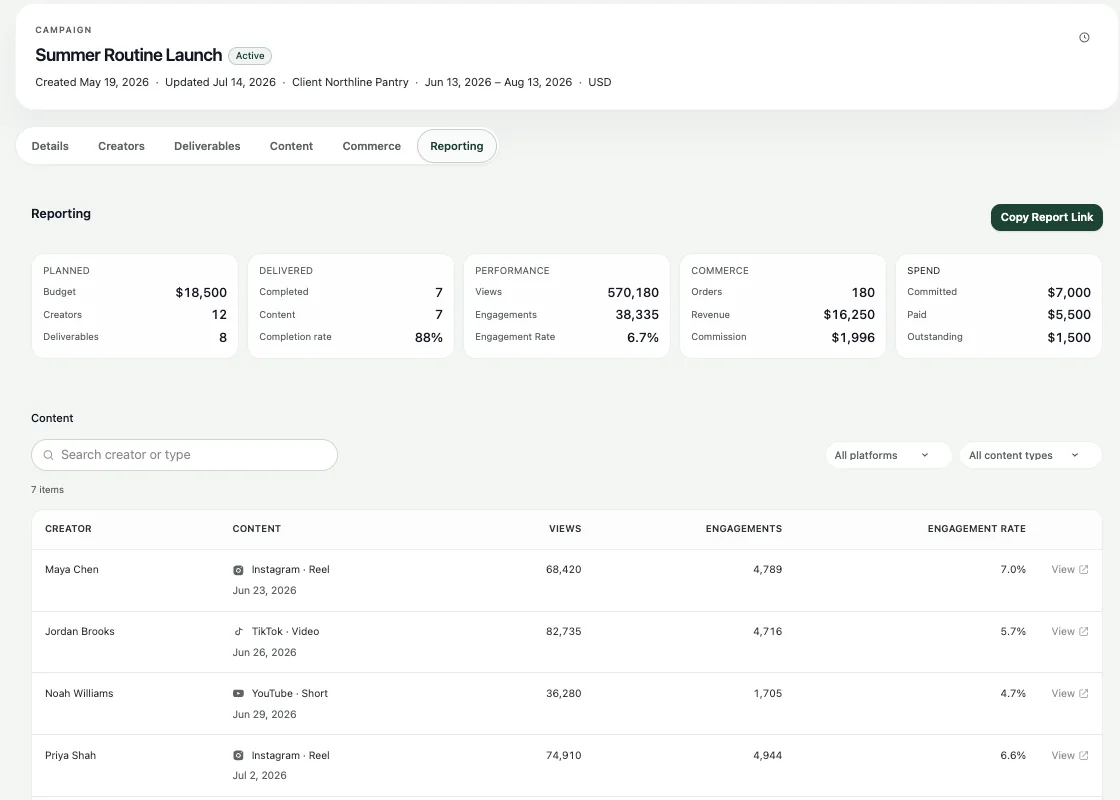
Task: Open the Commerce tab
Action: [371, 146]
